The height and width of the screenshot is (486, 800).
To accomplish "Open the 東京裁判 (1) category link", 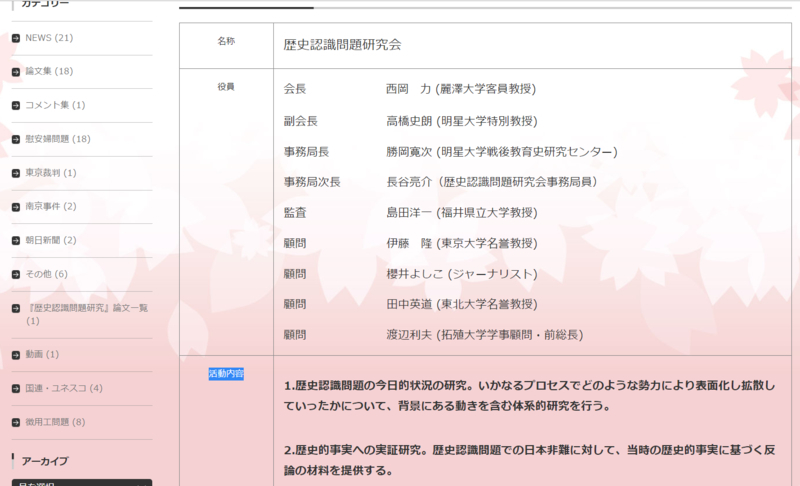I will coord(51,173).
